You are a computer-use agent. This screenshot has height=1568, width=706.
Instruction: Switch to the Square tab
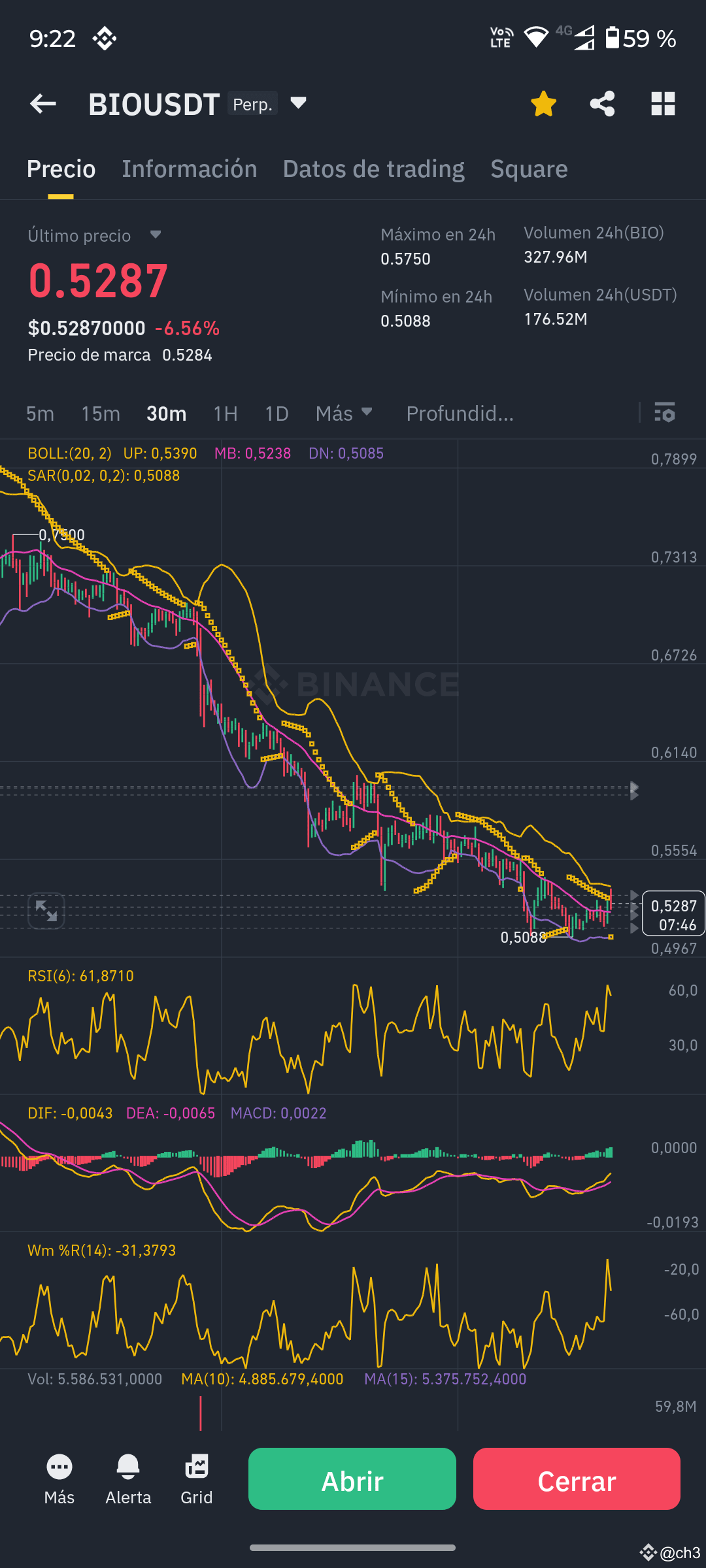[529, 169]
